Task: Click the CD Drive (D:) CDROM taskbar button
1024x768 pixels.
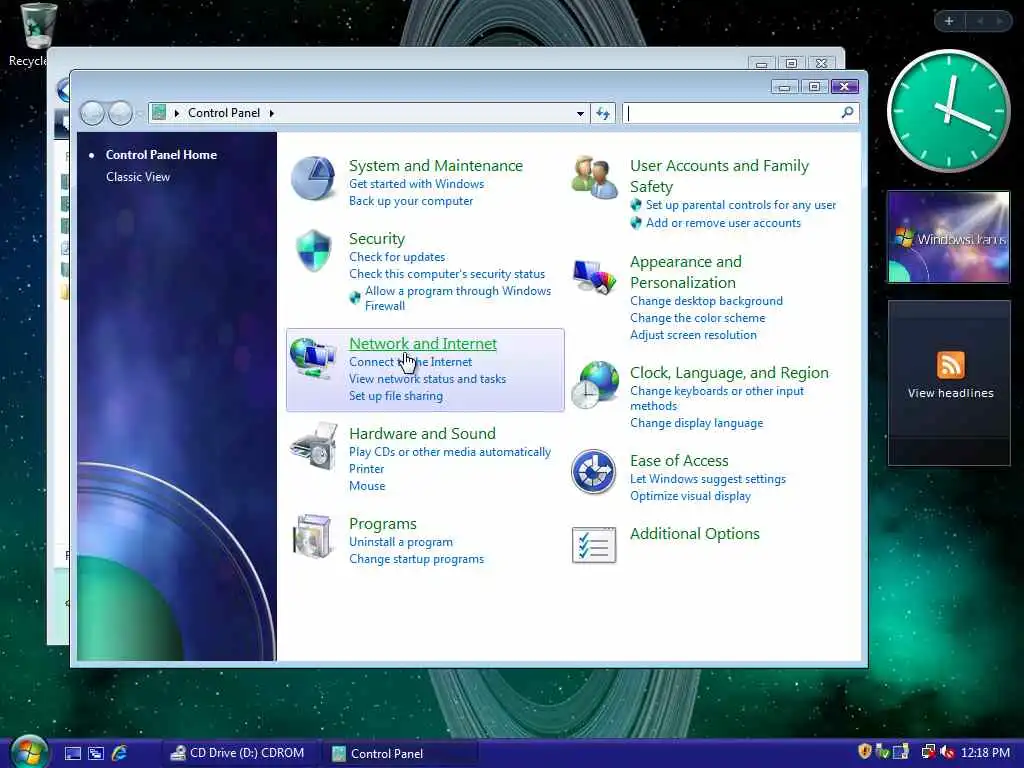Action: [x=238, y=753]
